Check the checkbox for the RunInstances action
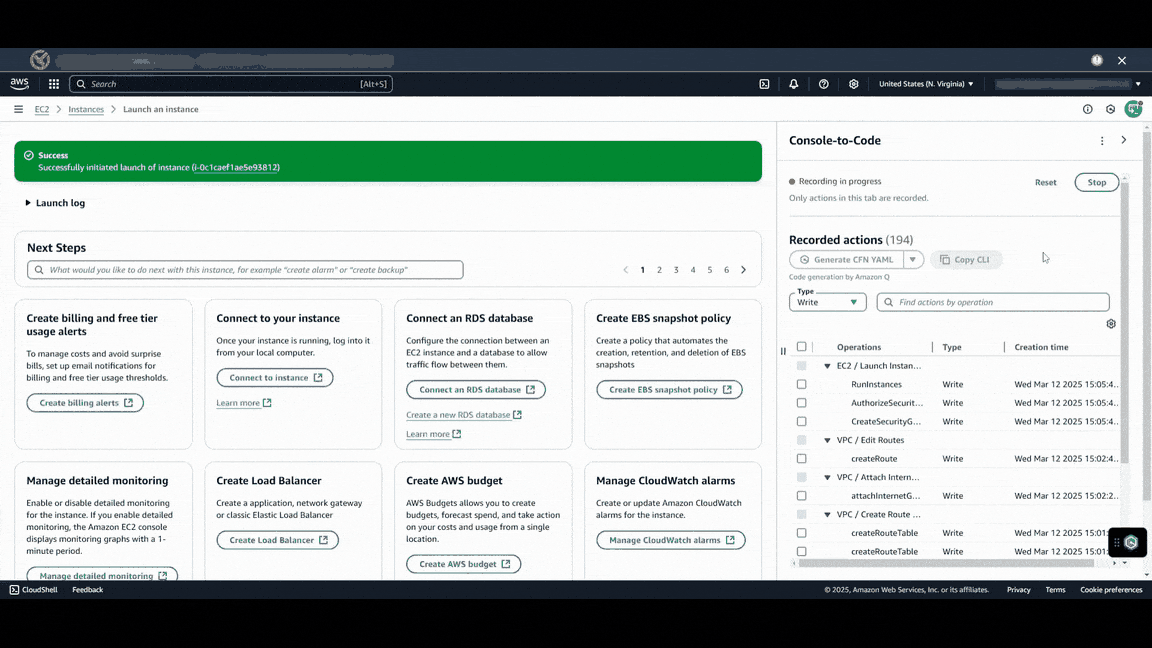The height and width of the screenshot is (648, 1152). coord(801,384)
